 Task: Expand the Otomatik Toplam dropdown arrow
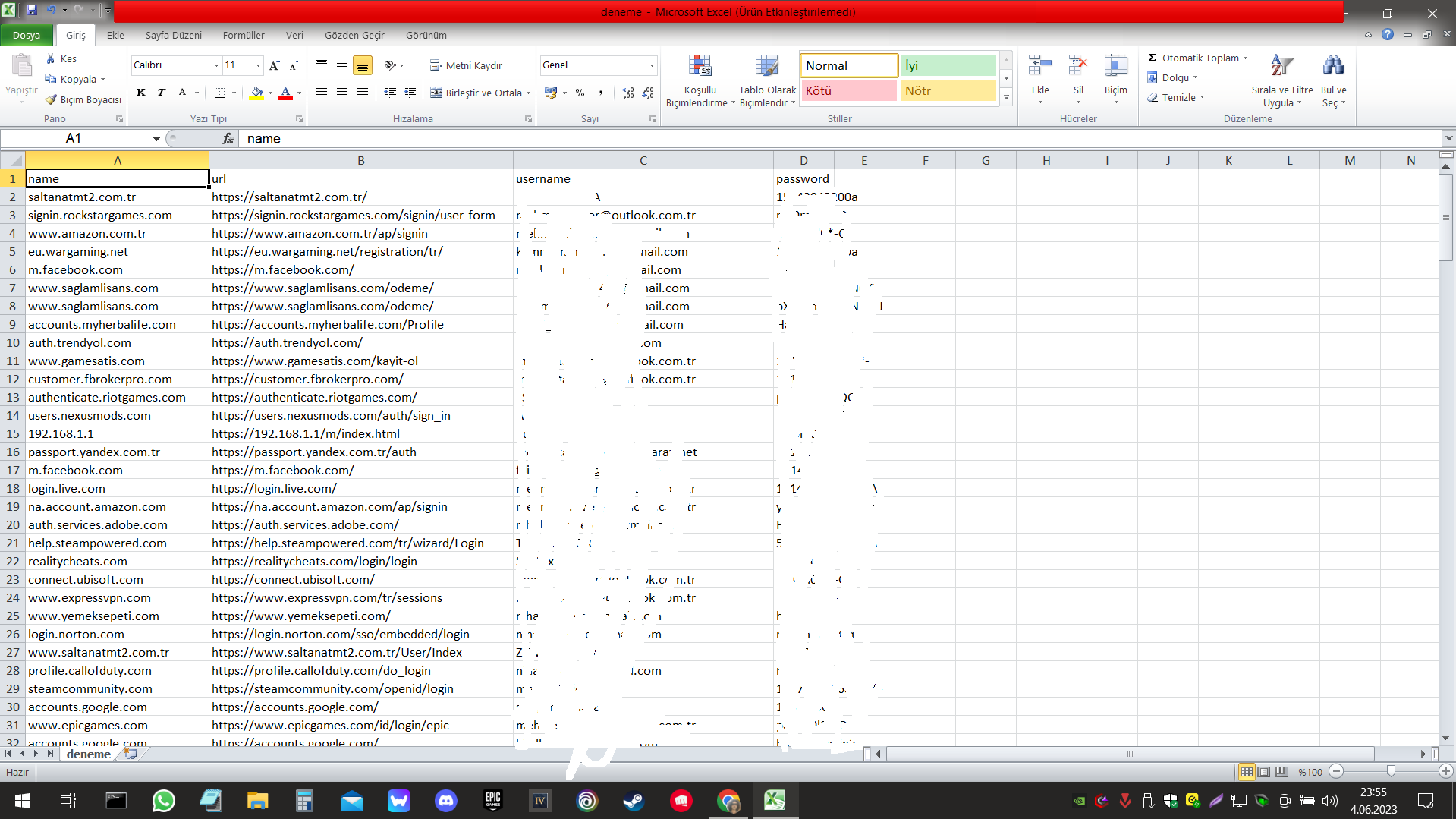point(1245,58)
